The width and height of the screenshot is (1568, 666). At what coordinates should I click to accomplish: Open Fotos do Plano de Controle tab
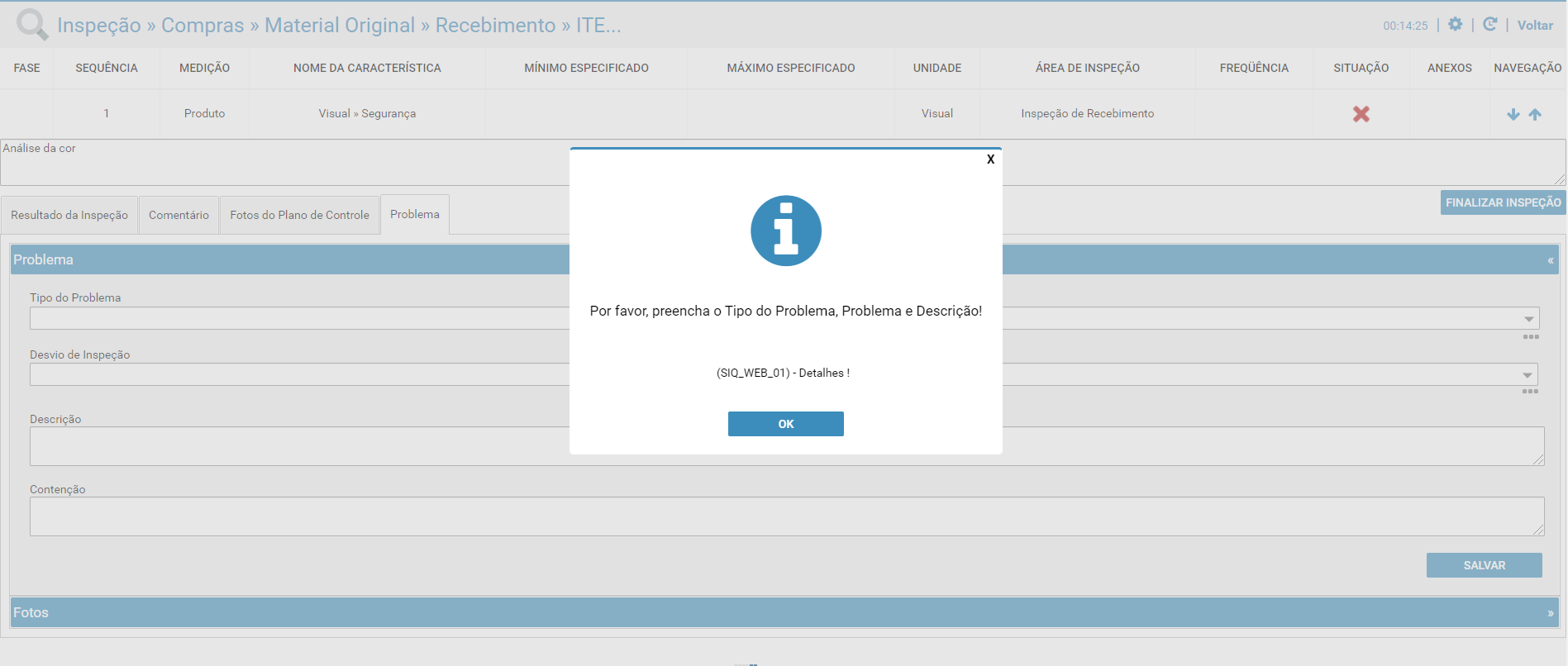[299, 215]
